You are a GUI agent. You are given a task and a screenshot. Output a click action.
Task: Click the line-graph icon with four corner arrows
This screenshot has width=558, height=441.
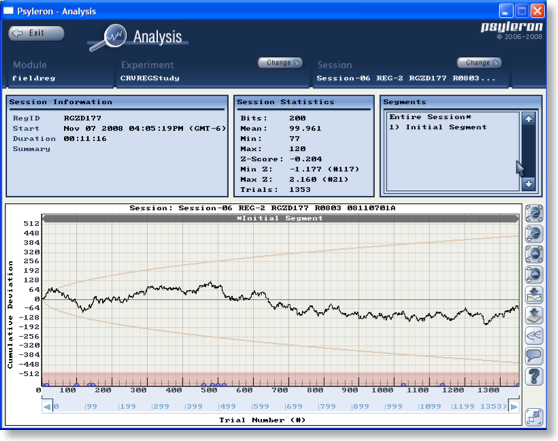(x=534, y=213)
